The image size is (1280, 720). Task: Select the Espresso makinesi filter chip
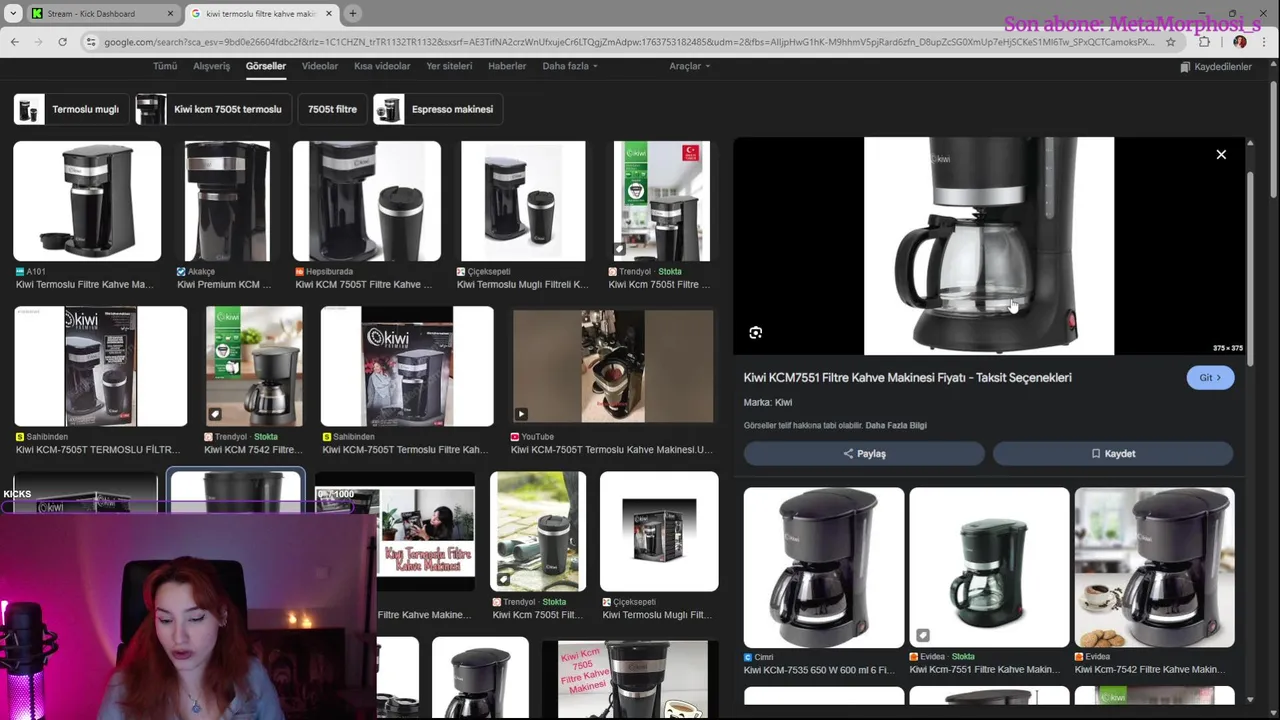[x=437, y=109]
